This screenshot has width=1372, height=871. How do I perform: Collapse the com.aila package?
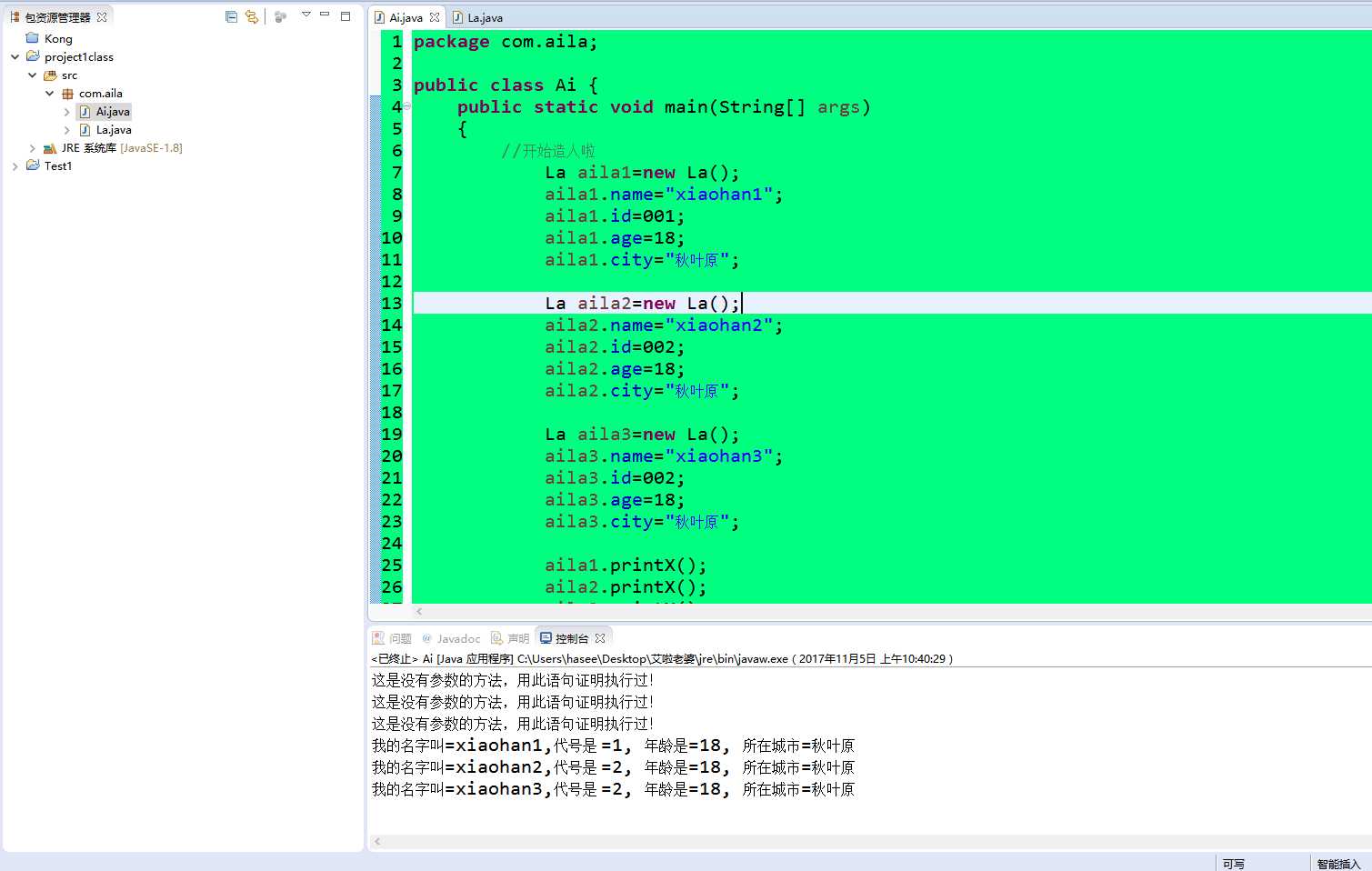(49, 93)
